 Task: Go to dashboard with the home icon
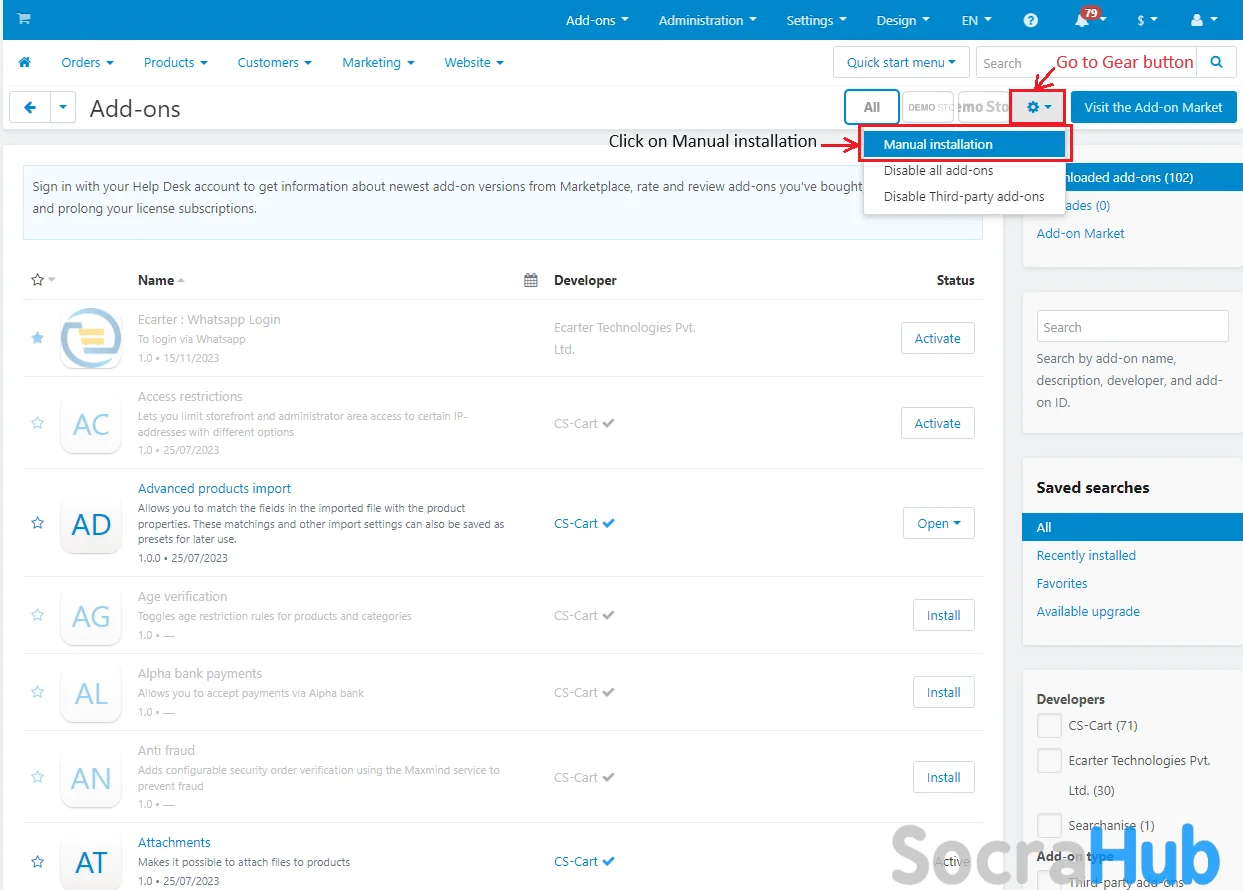coord(25,62)
